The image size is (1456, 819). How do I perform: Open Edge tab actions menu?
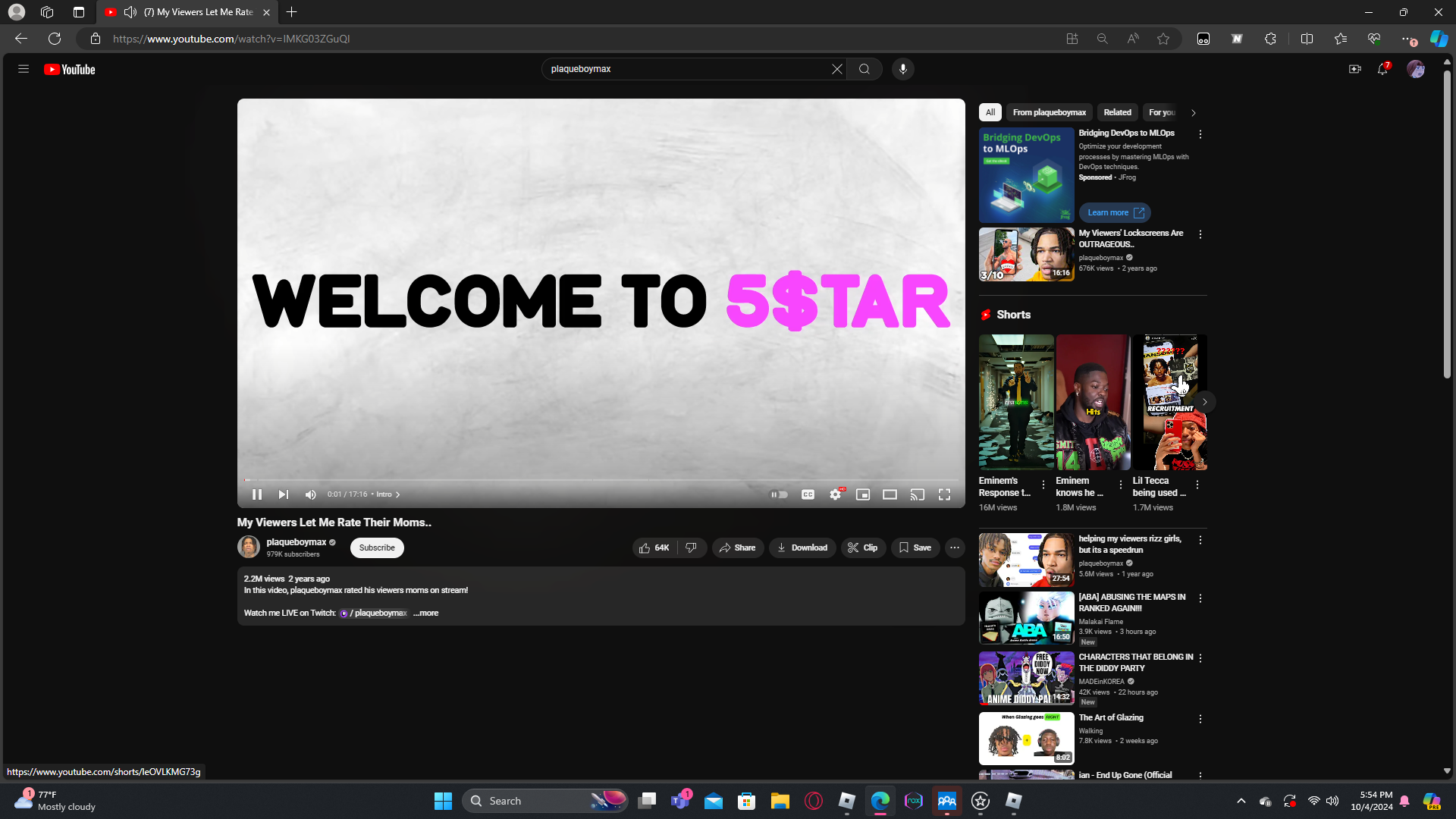pyautogui.click(x=79, y=12)
